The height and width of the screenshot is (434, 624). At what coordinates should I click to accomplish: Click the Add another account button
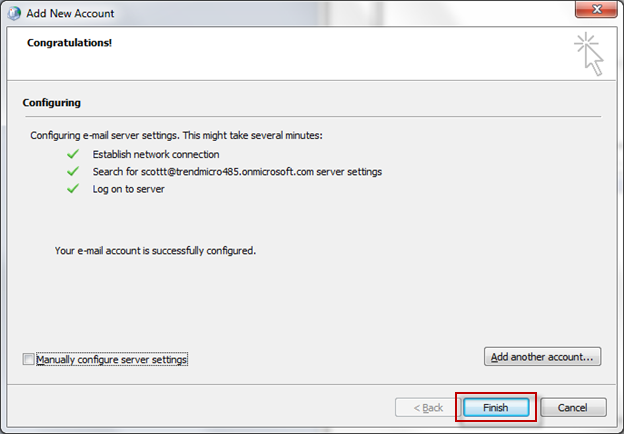[x=542, y=356]
